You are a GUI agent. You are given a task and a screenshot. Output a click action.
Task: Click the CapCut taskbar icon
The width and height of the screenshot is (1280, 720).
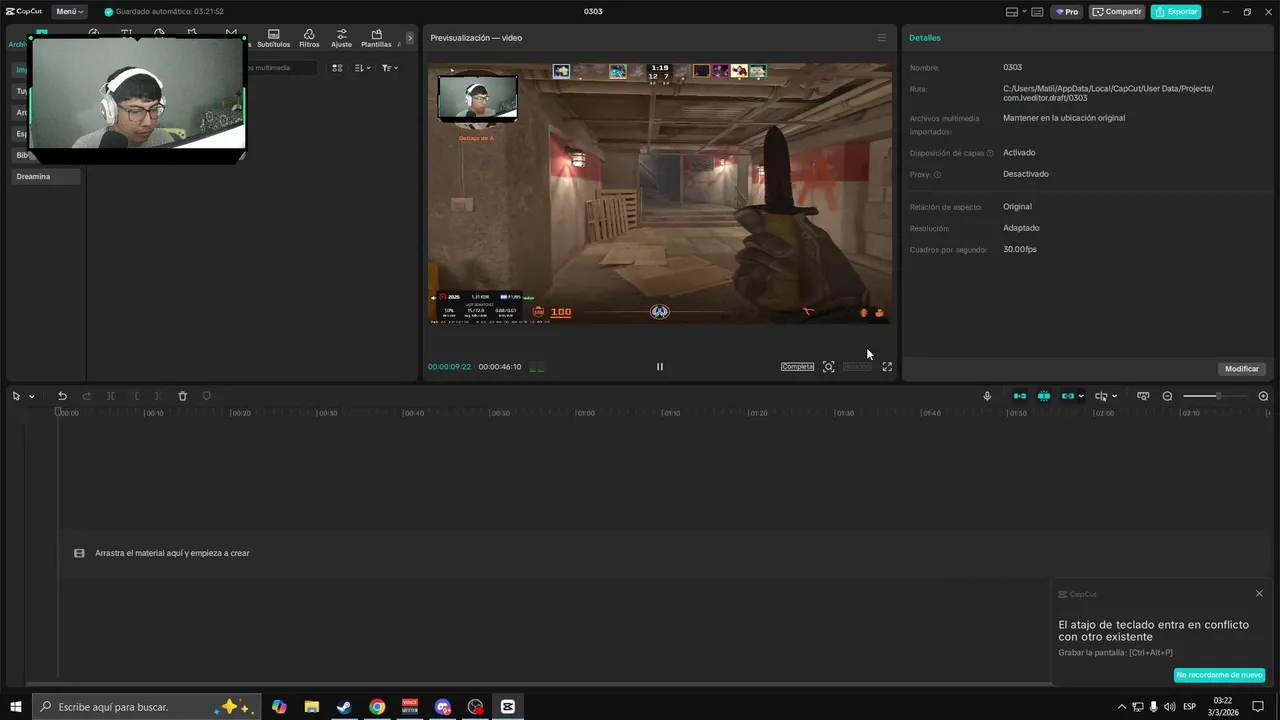coord(508,707)
